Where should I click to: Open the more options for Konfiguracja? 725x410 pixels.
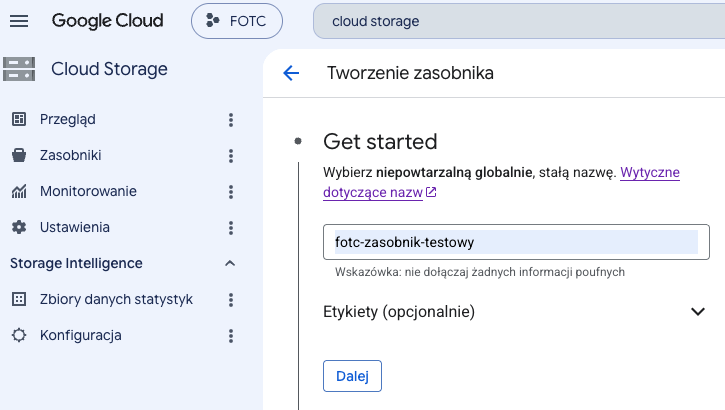[231, 336]
